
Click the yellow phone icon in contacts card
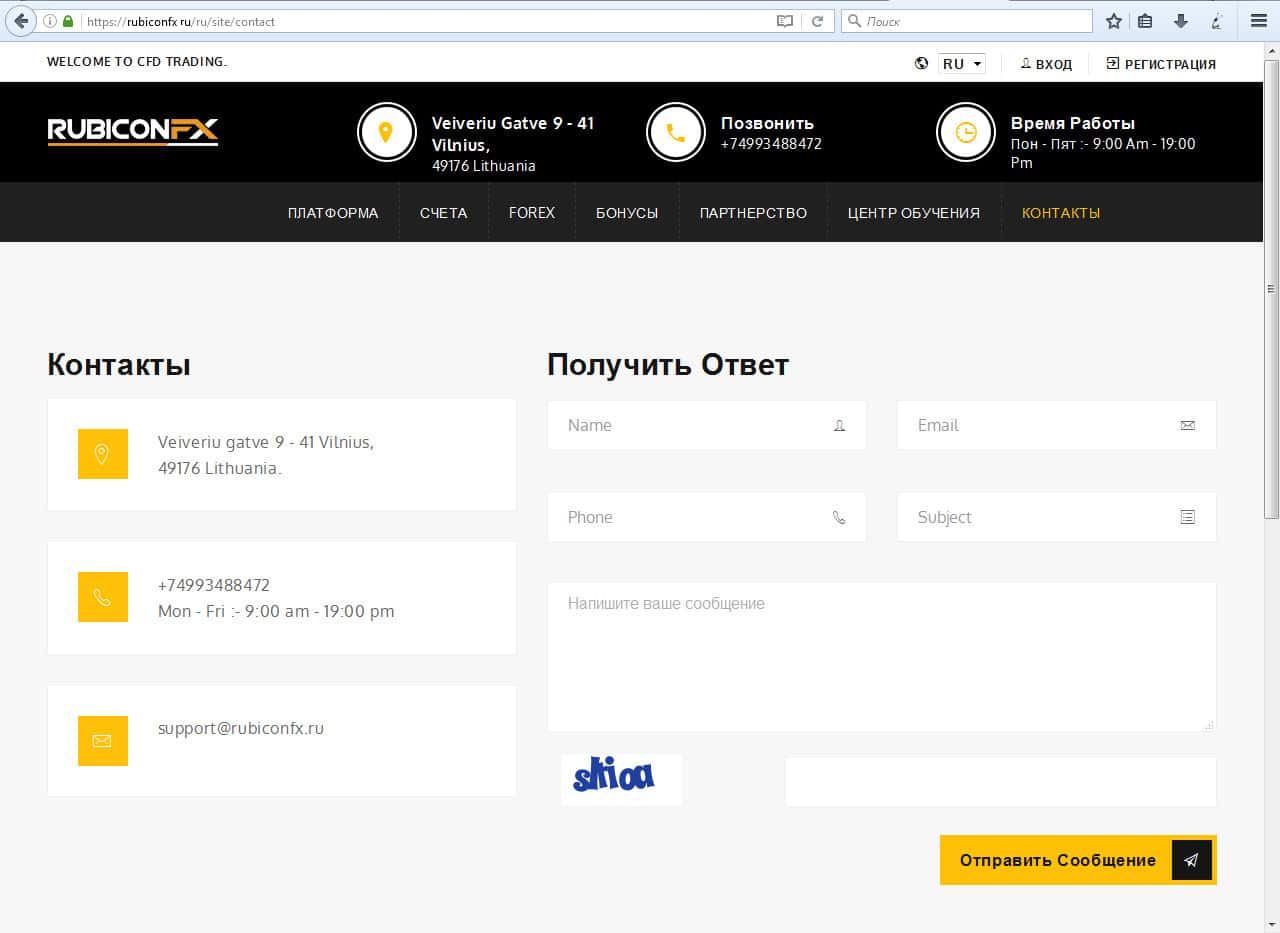click(x=102, y=597)
